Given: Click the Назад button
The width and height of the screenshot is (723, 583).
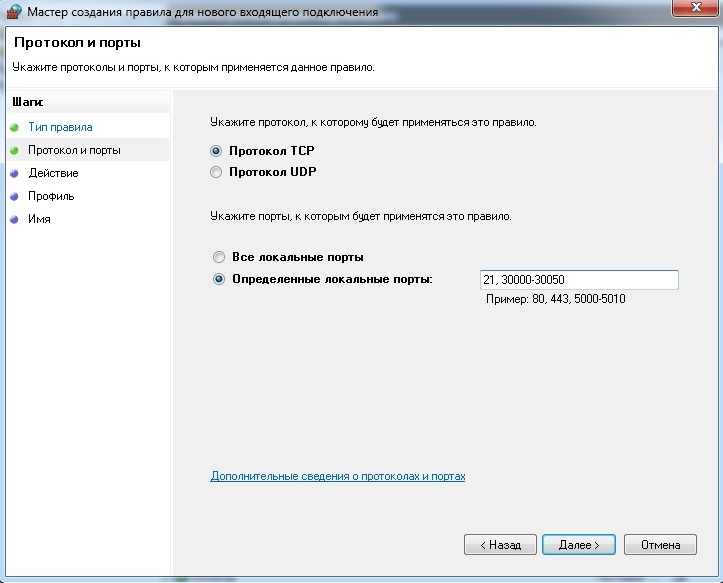Looking at the screenshot, I should 500,545.
